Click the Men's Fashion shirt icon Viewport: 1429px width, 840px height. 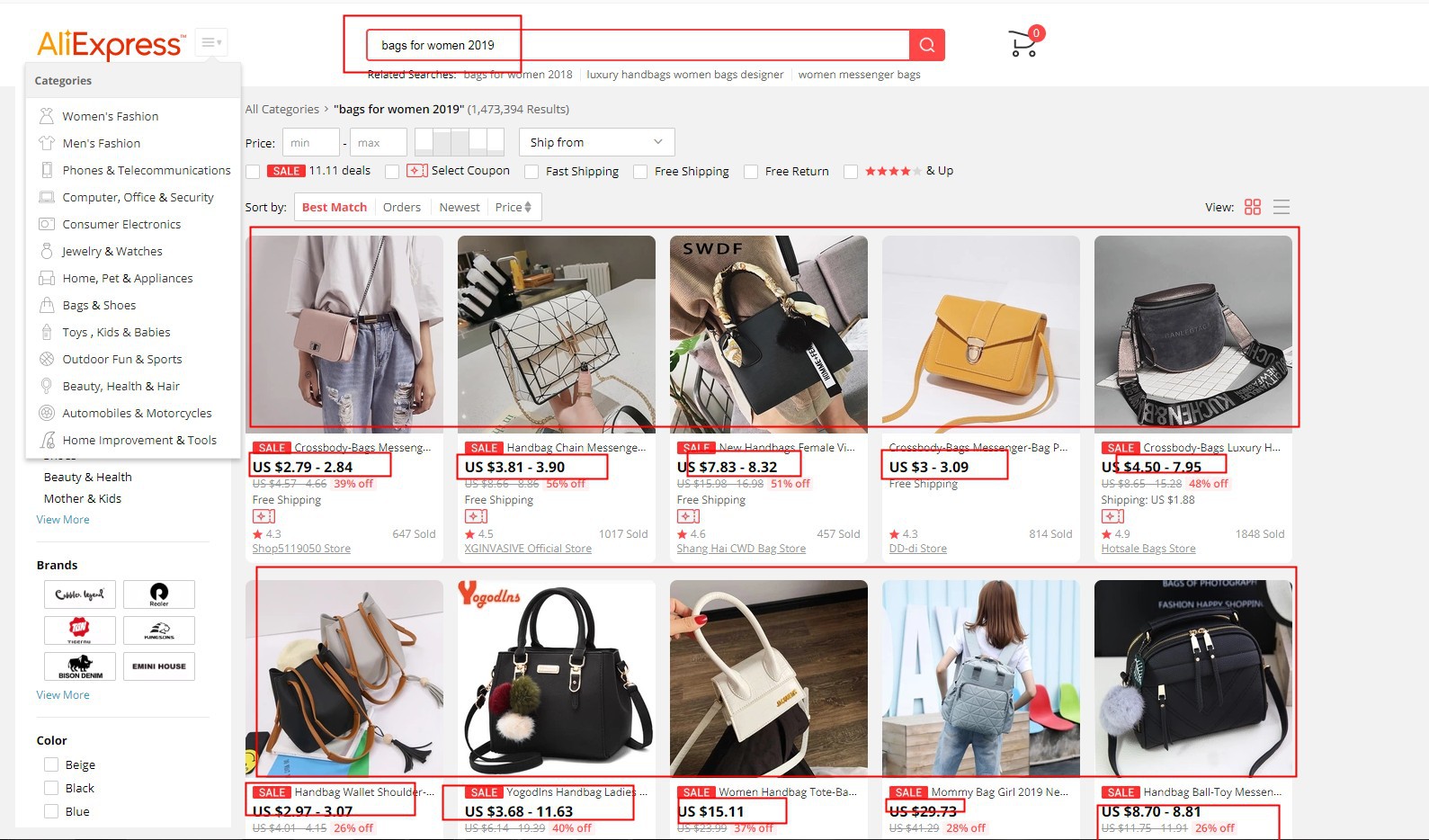pyautogui.click(x=47, y=143)
